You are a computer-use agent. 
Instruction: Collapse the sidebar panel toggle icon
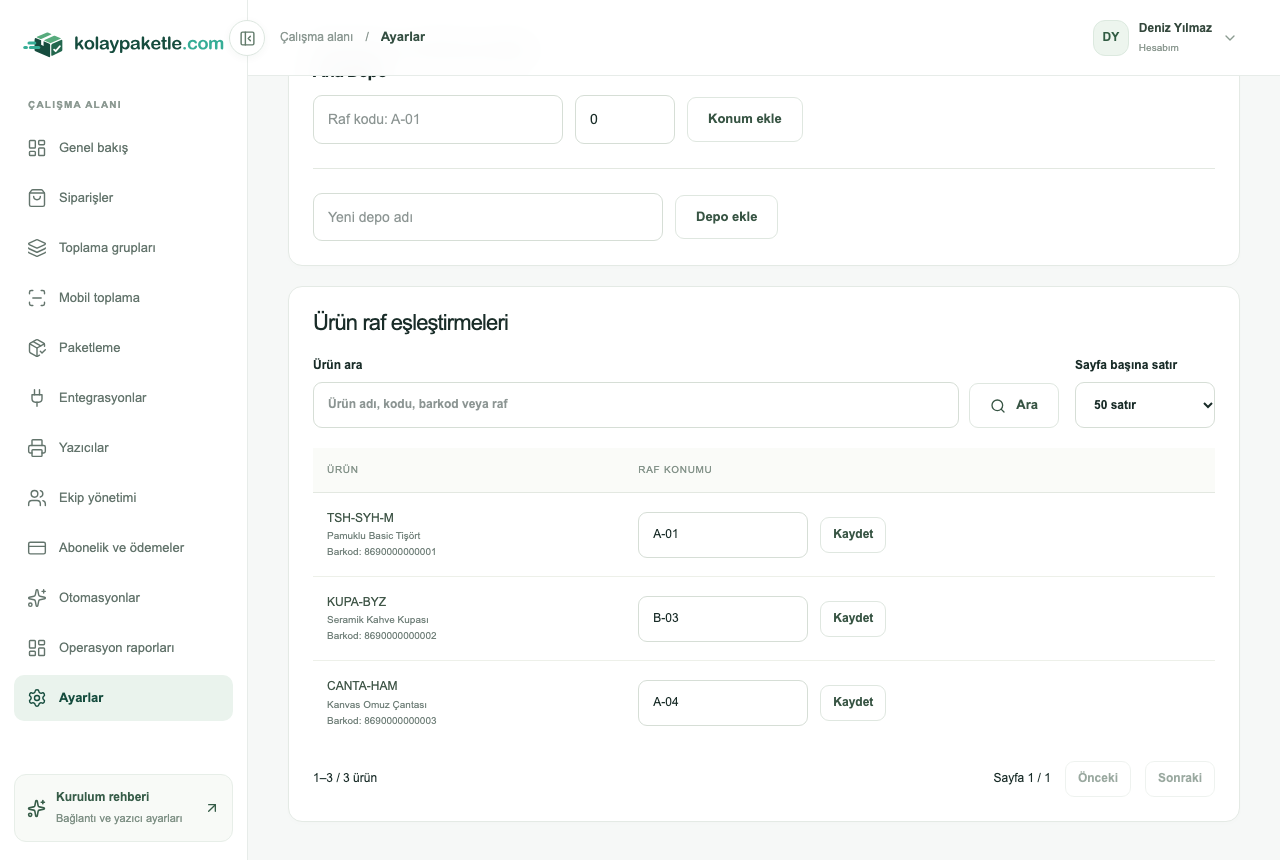(x=247, y=39)
